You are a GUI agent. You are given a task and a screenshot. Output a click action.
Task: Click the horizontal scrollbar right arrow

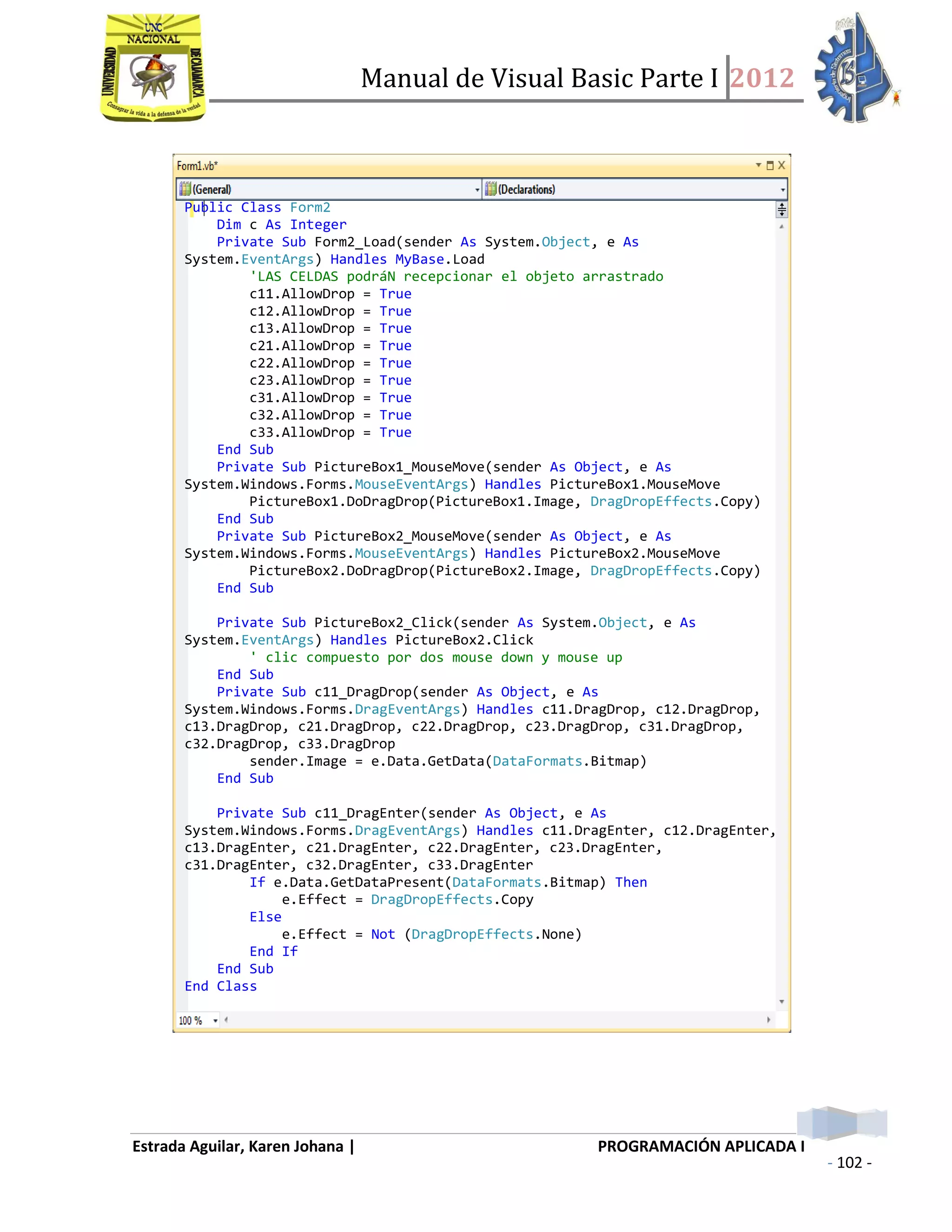(x=769, y=1020)
